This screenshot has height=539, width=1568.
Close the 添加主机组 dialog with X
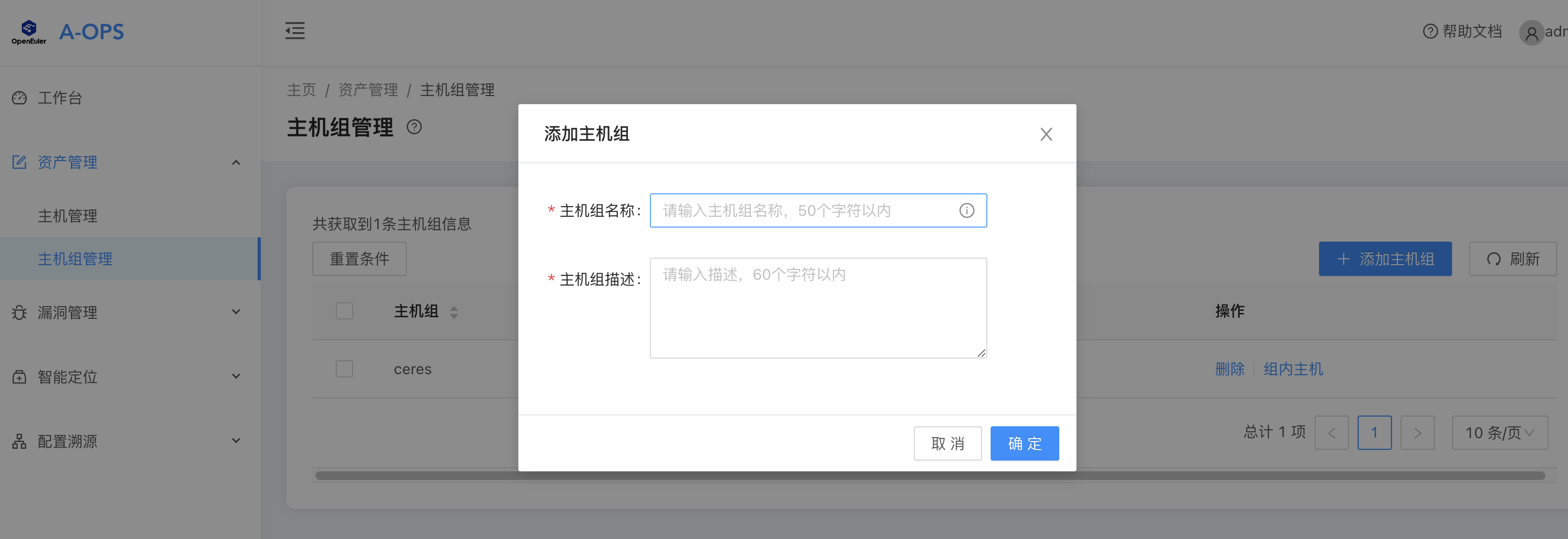[1046, 134]
